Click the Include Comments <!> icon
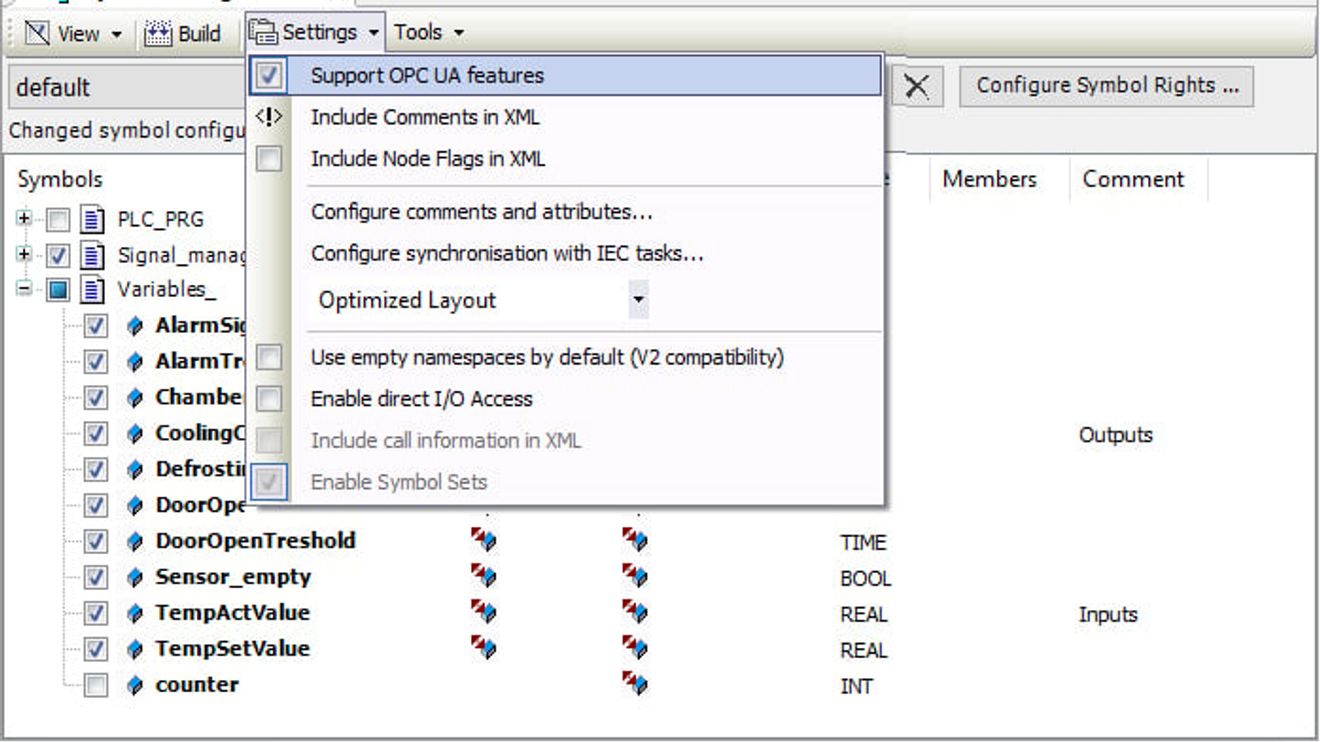Screen dimensions: 1320x742 (269, 117)
